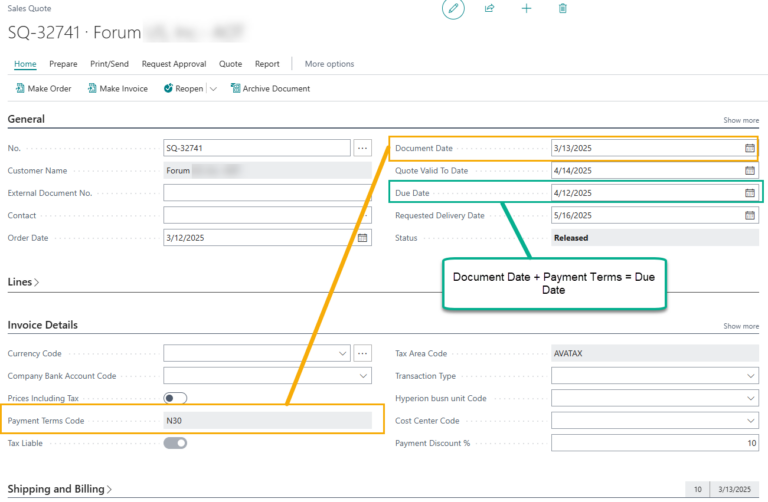Open the Print/Send menu tab

click(109, 64)
